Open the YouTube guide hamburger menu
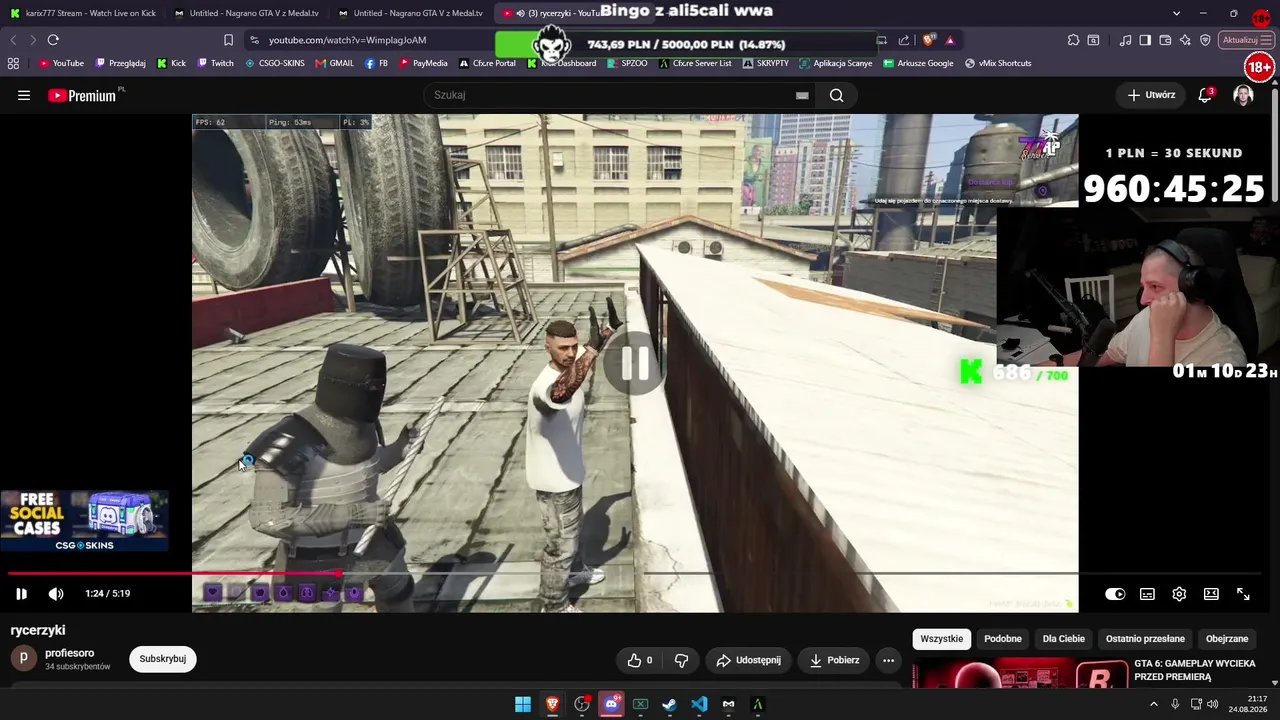1280x720 pixels. [24, 95]
